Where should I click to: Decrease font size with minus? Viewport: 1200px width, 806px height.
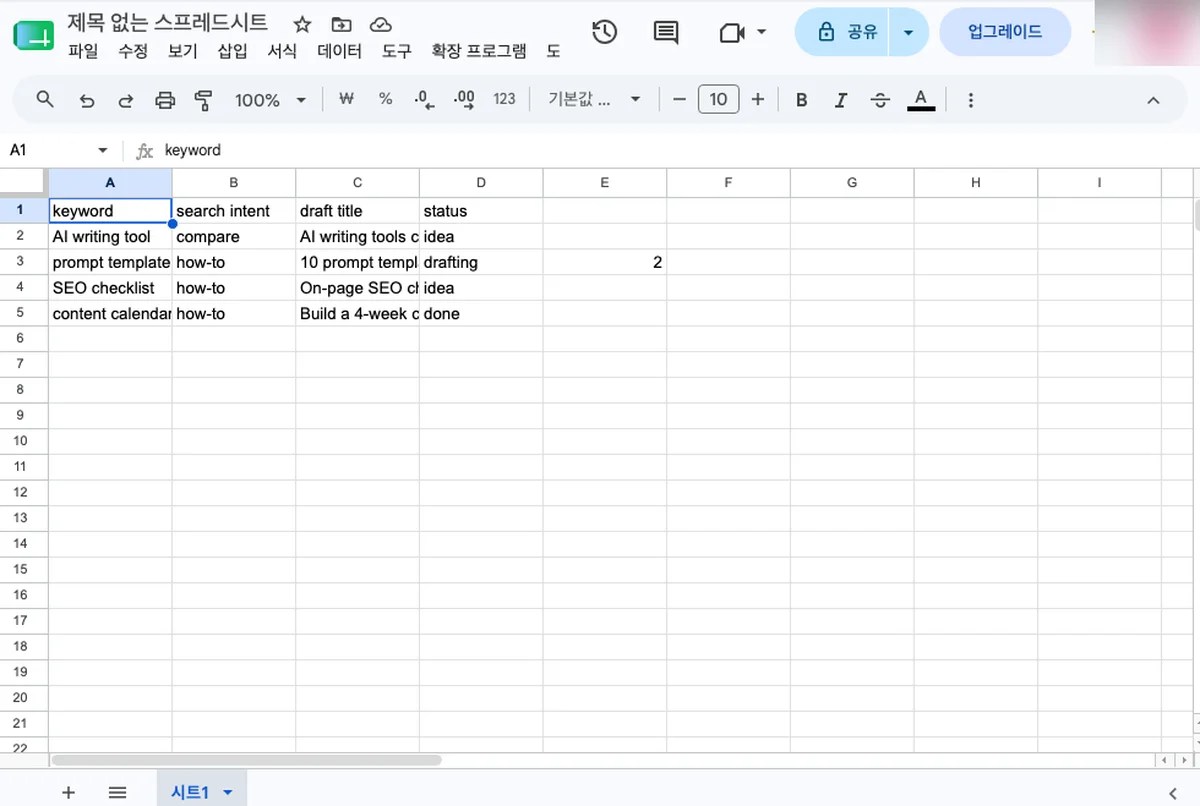pos(680,99)
